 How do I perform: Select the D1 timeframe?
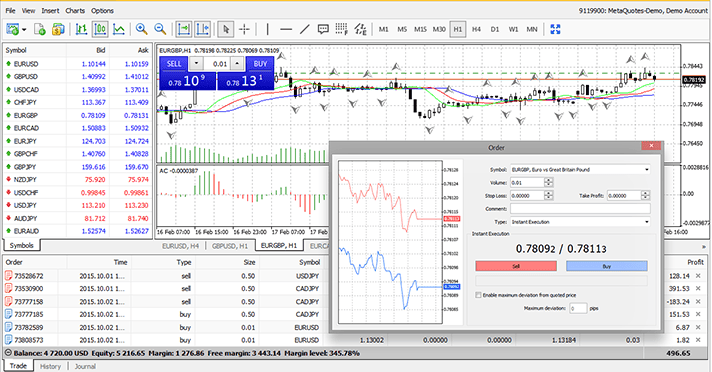click(495, 30)
